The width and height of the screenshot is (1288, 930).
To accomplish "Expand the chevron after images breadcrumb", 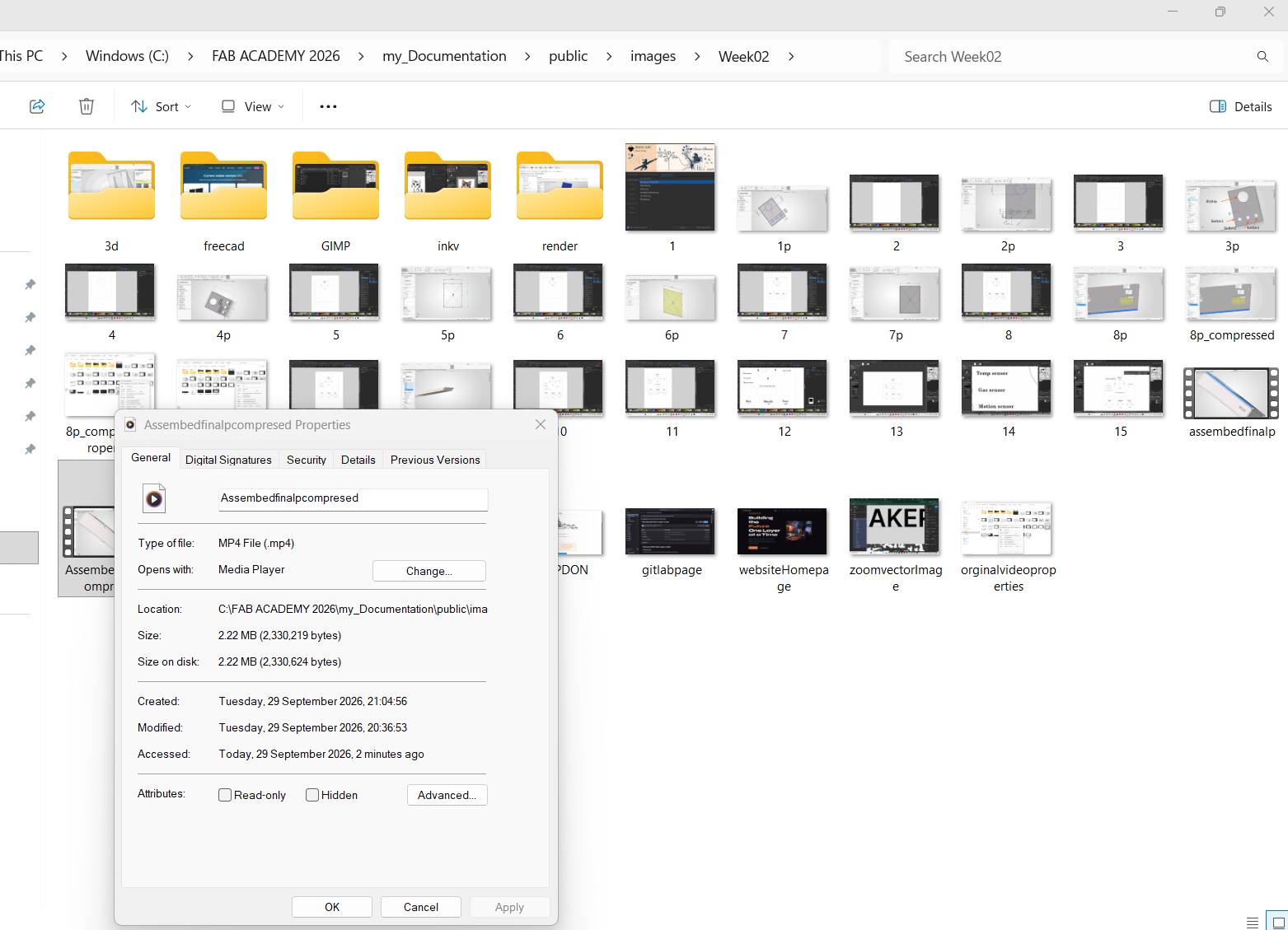I will 697,56.
